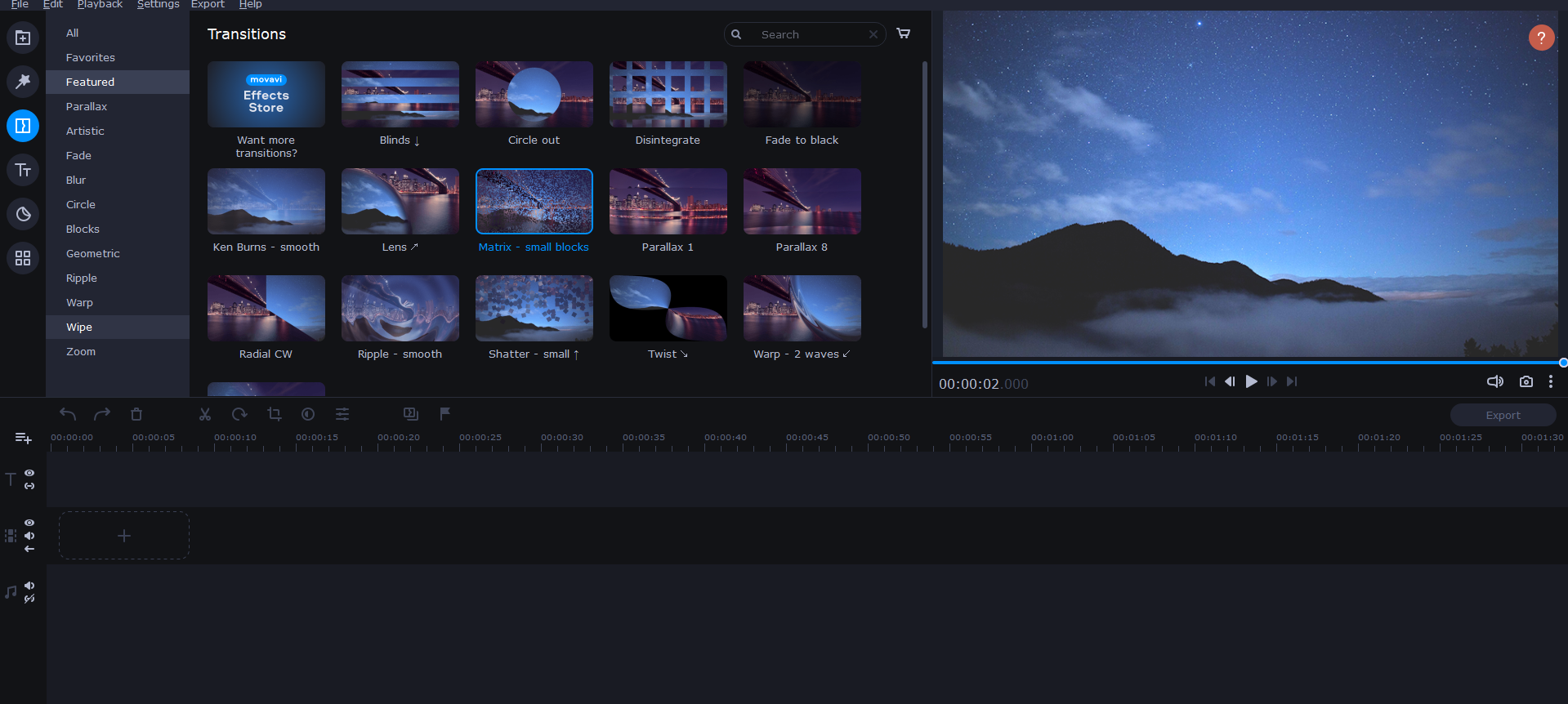Select the Favorites category
This screenshot has width=1568, height=704.
pyautogui.click(x=118, y=57)
